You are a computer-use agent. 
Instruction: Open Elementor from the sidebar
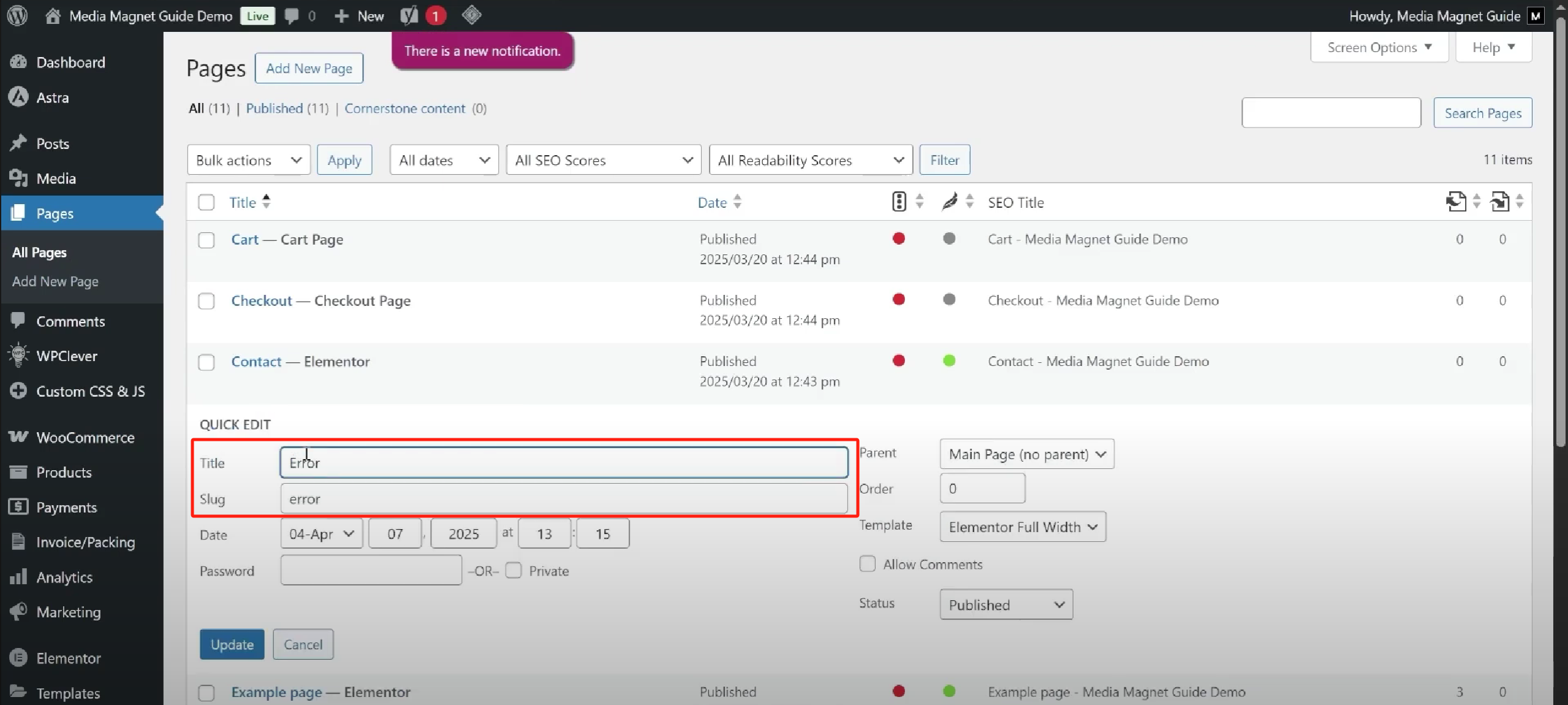point(67,658)
